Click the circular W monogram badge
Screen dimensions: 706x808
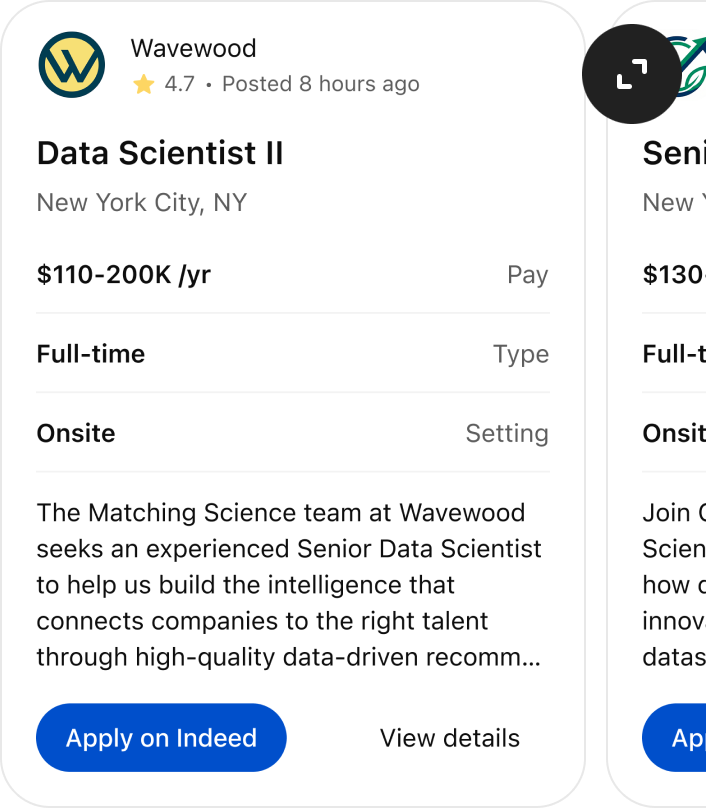71,64
